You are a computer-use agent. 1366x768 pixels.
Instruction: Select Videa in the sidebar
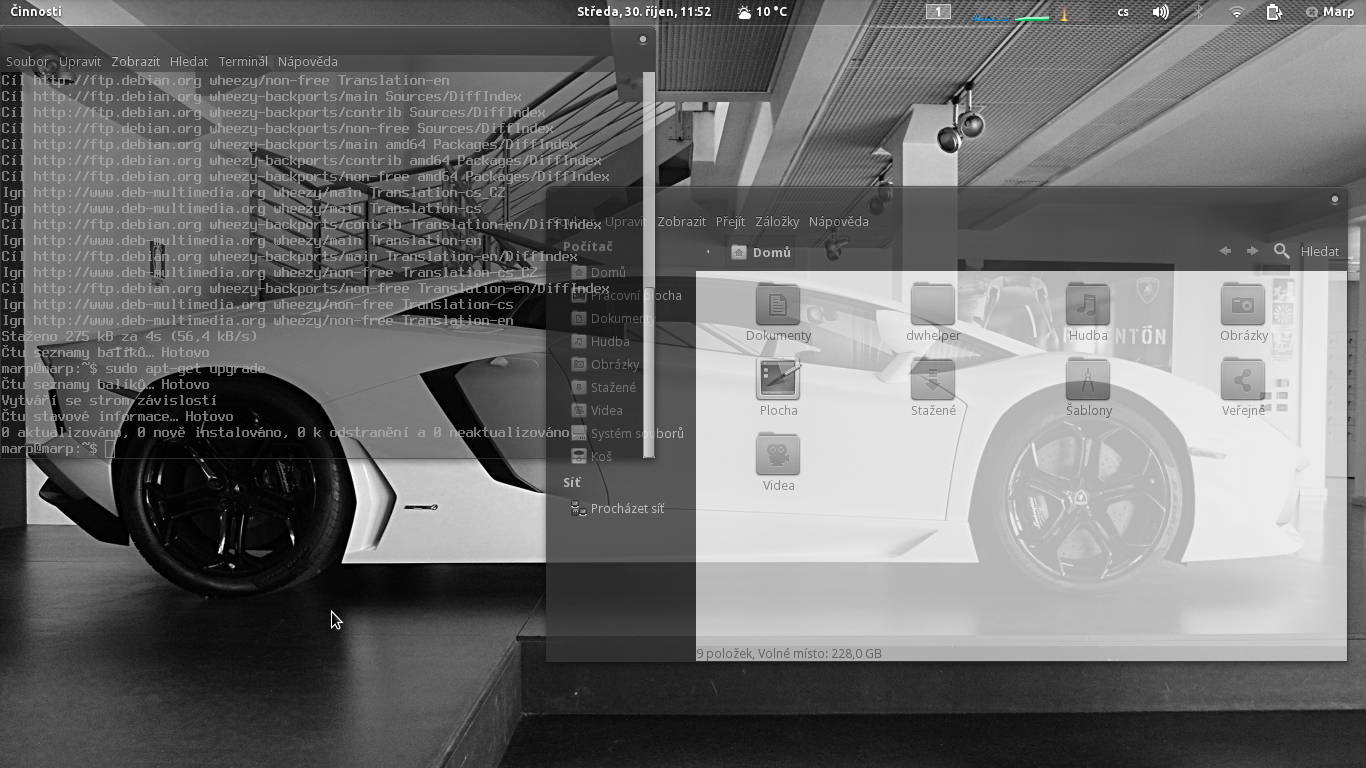click(597, 410)
